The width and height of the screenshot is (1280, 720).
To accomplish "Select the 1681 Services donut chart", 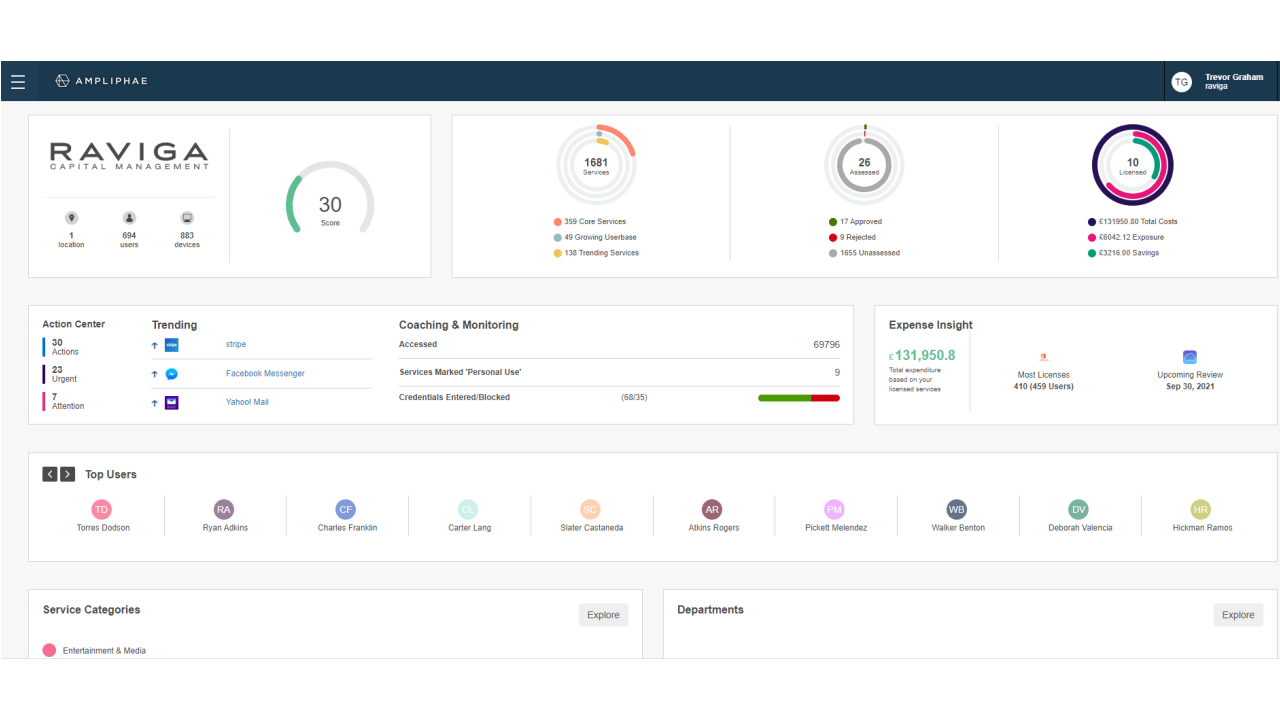I will coord(596,165).
